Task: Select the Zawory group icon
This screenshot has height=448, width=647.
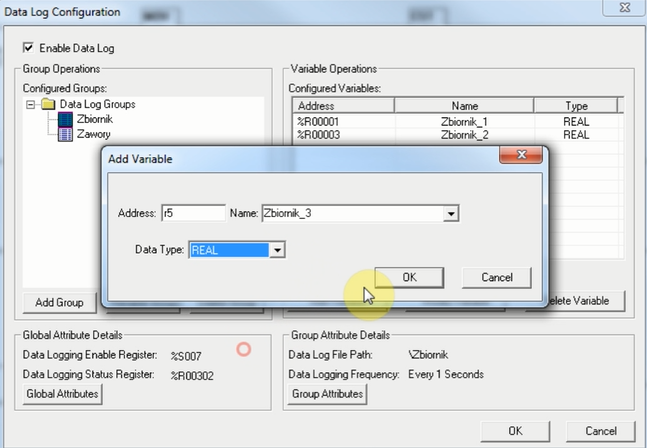Action: coord(65,134)
